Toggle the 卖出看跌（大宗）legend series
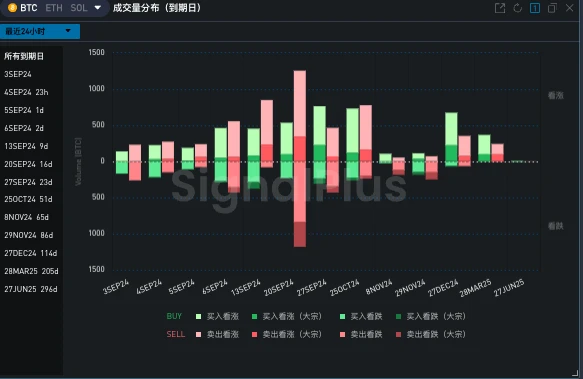The width and height of the screenshot is (583, 379). click(431, 334)
